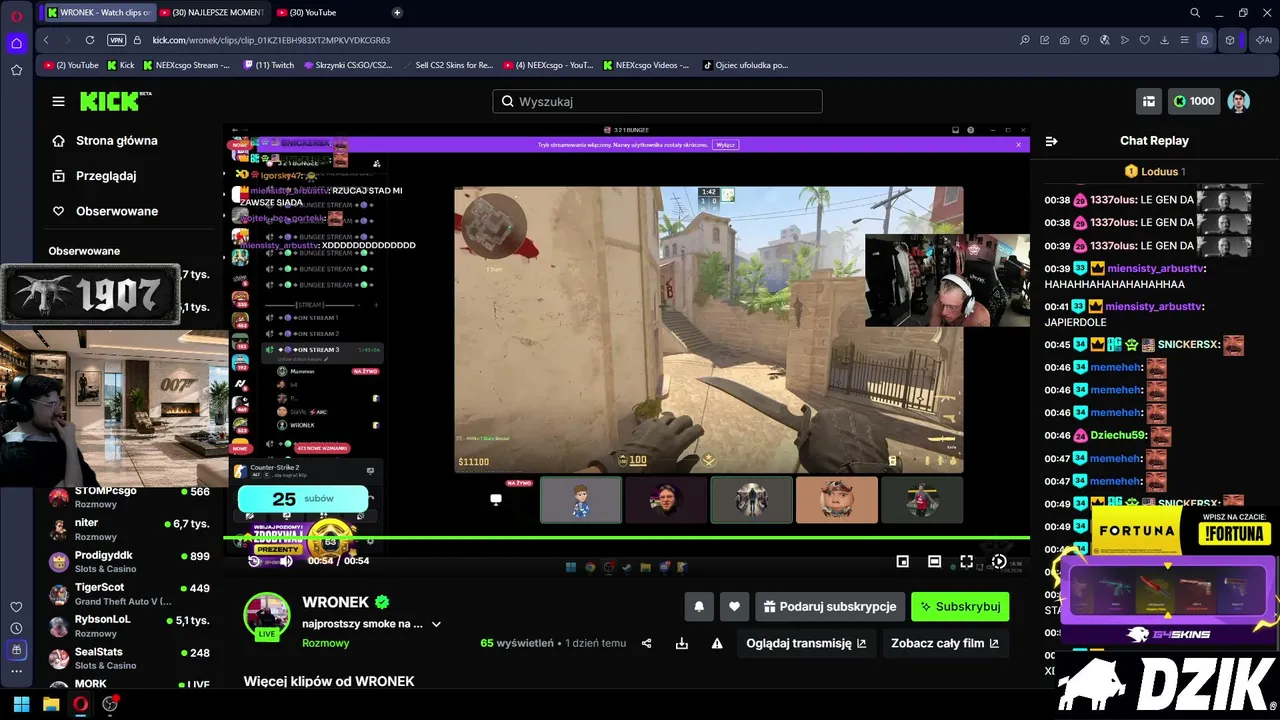Mute the clip's volume
1280x720 pixels.
pyautogui.click(x=286, y=561)
